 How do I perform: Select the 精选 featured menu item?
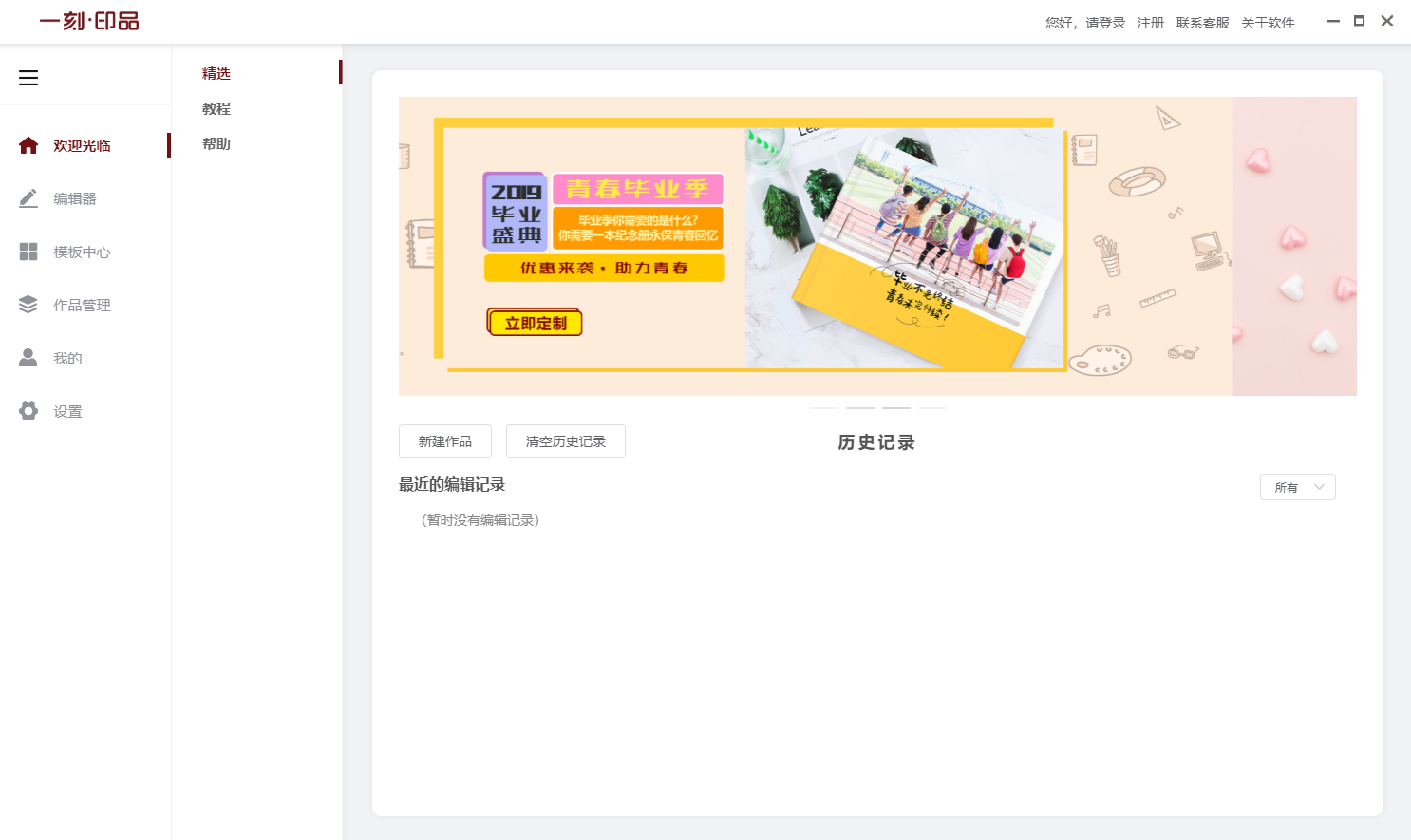pos(216,73)
